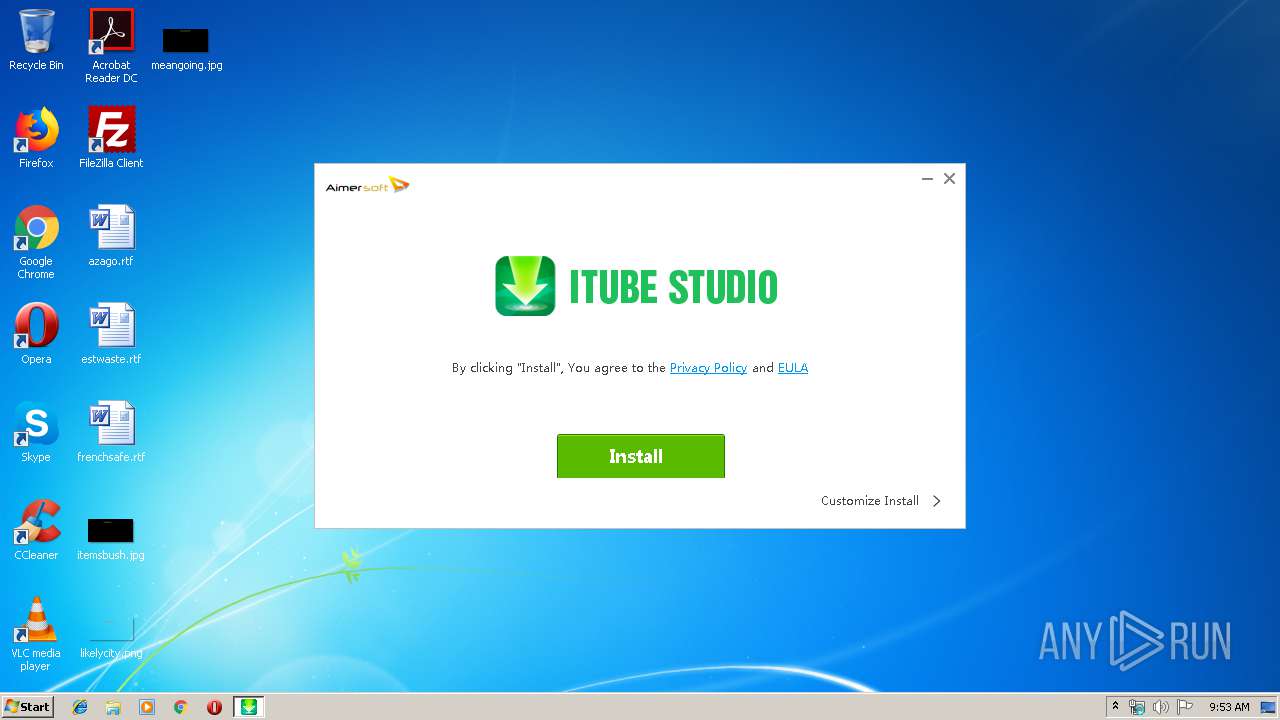1280x720 pixels.
Task: Select estwaste.rtf document on desktop
Action: click(x=111, y=334)
